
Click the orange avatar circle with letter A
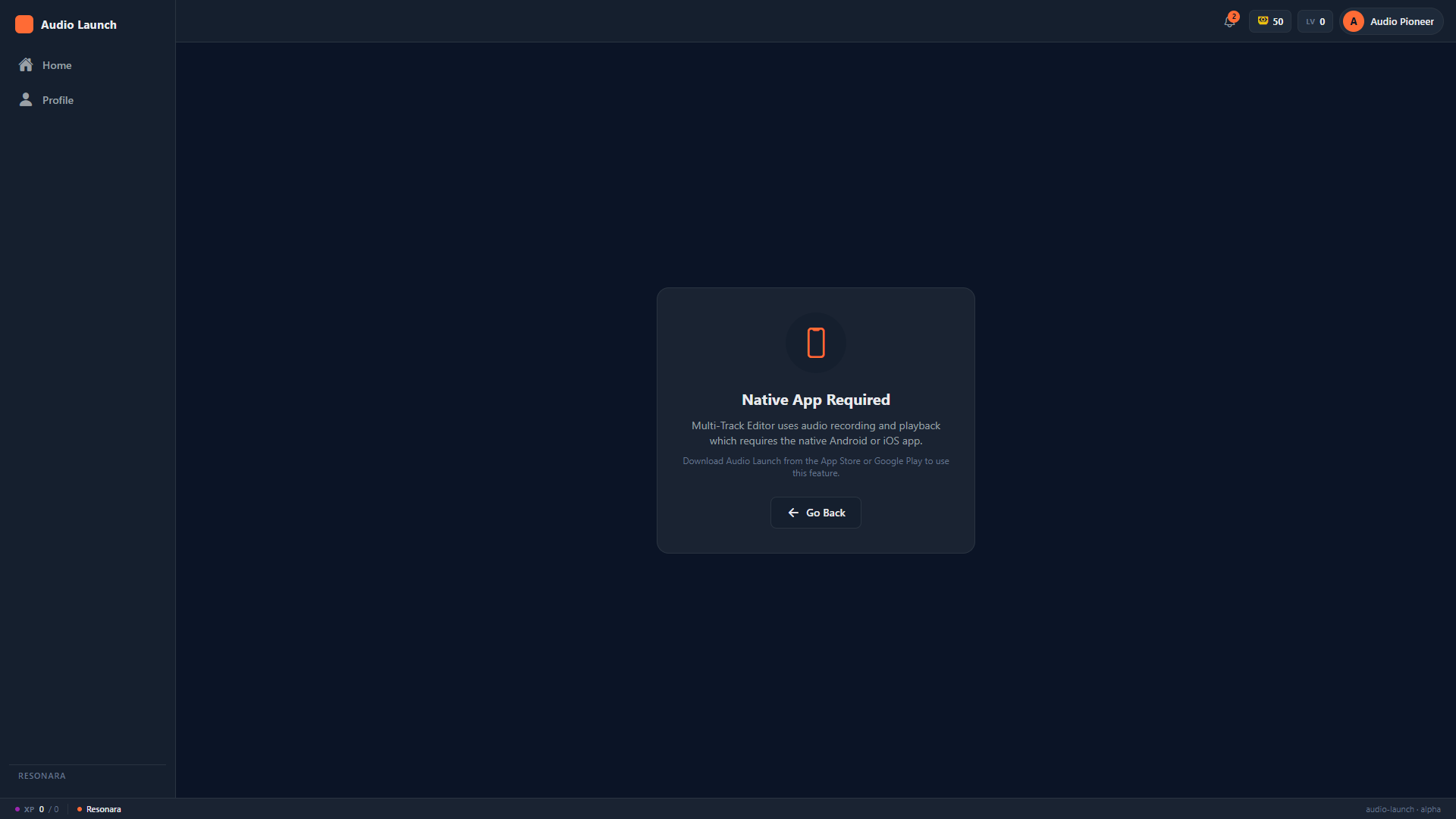(x=1354, y=21)
